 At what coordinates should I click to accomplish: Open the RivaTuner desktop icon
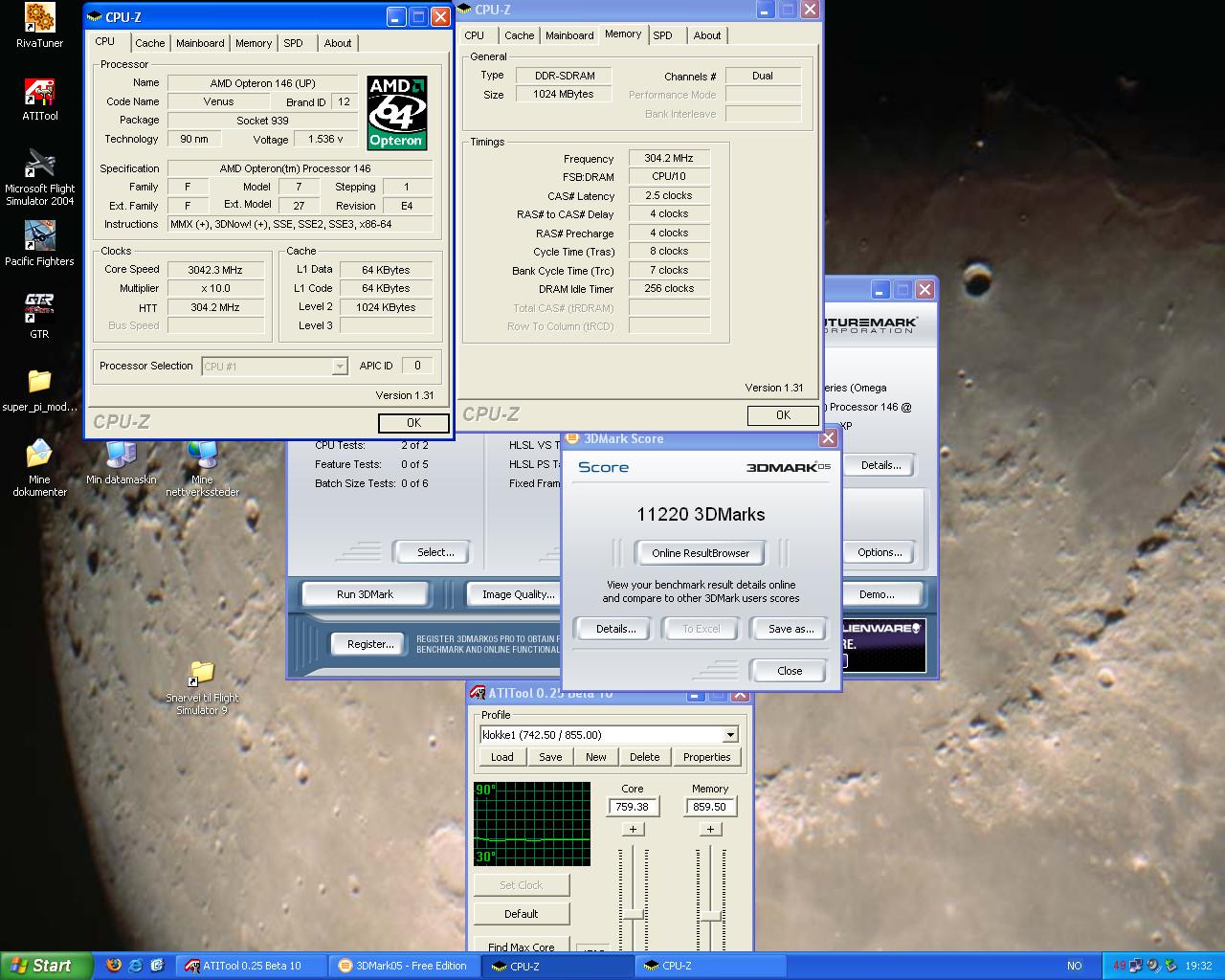(x=39, y=26)
